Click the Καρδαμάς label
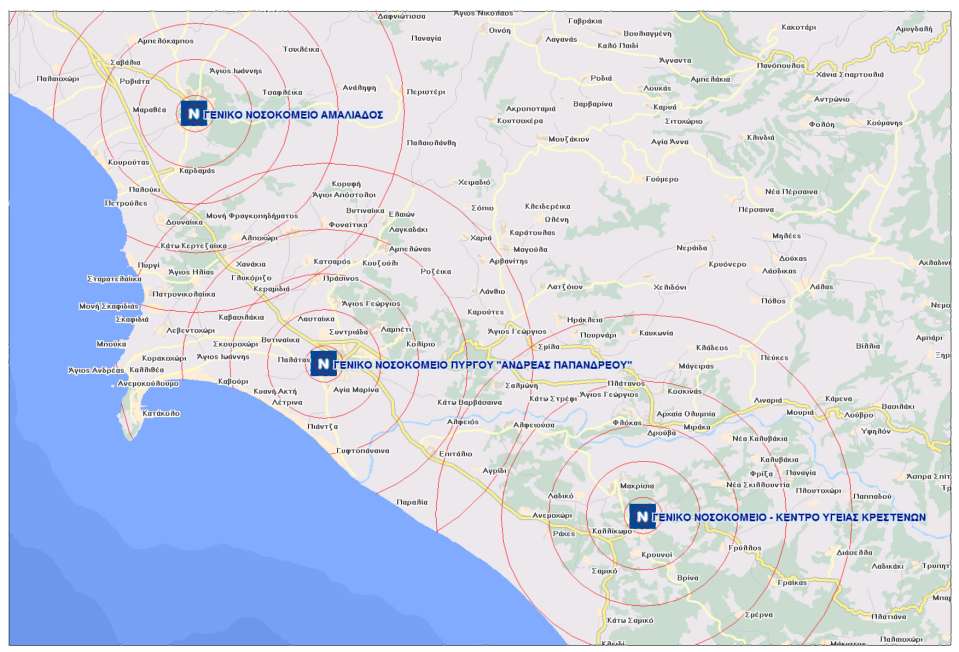Screen dimensions: 959x652 point(197,171)
